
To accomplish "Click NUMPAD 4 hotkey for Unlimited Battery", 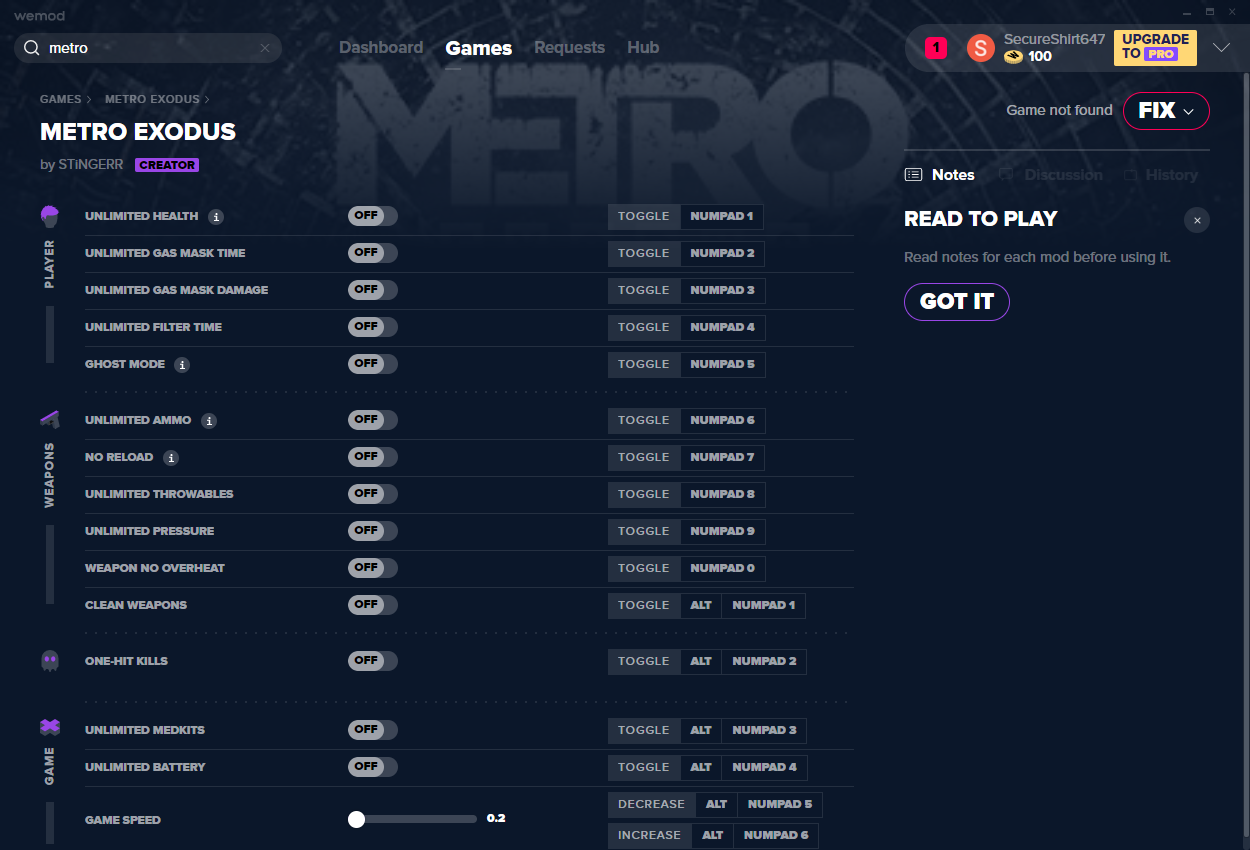I will tap(764, 767).
